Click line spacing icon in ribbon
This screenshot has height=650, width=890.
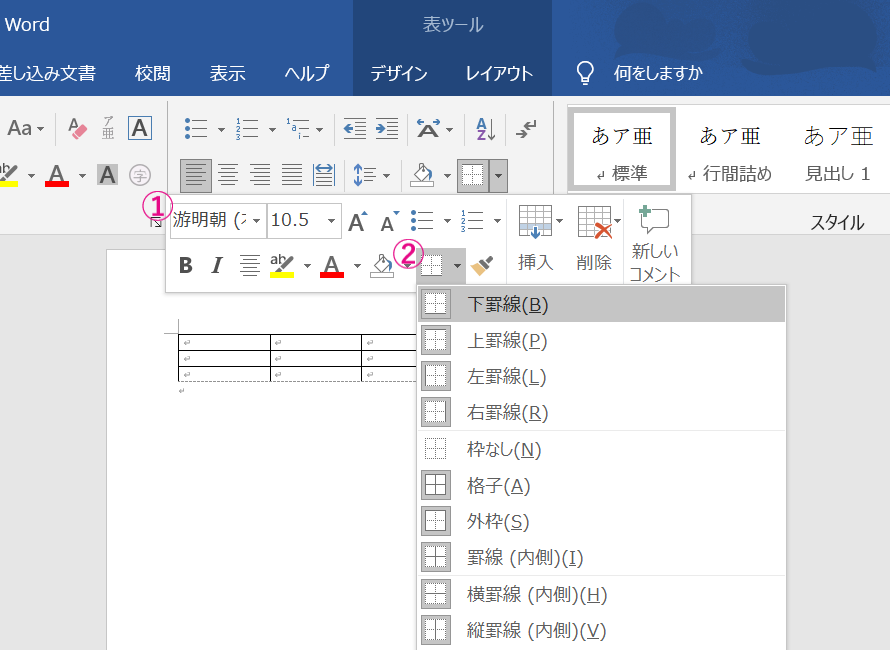click(x=365, y=175)
